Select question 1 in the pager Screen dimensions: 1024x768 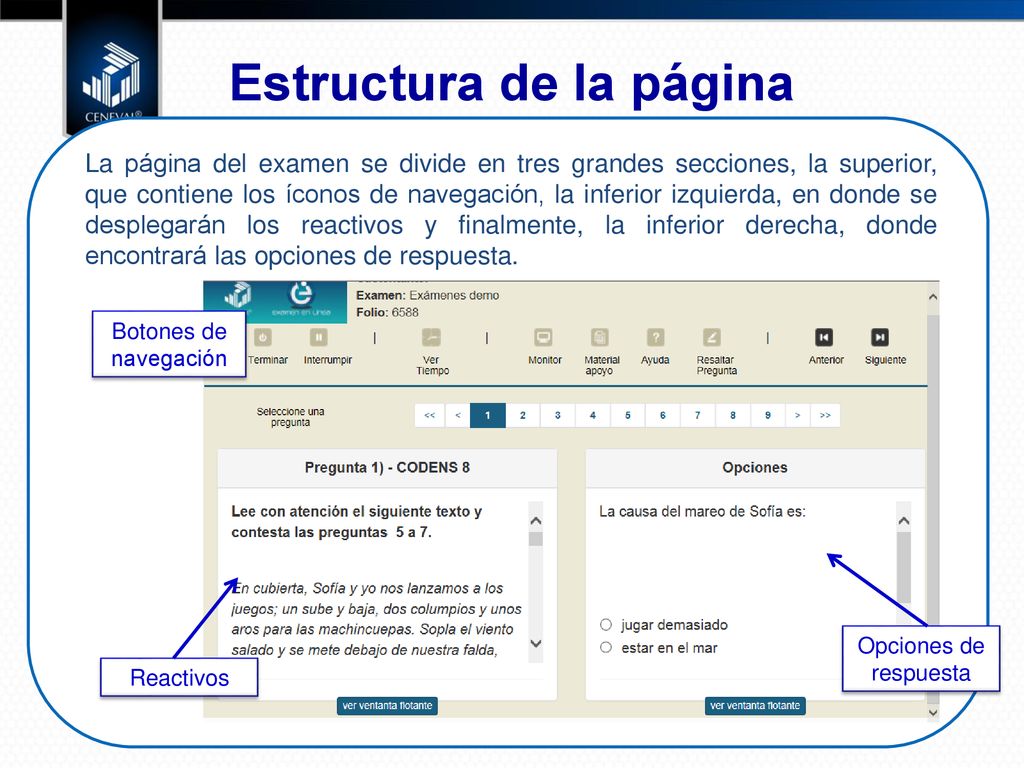[488, 415]
